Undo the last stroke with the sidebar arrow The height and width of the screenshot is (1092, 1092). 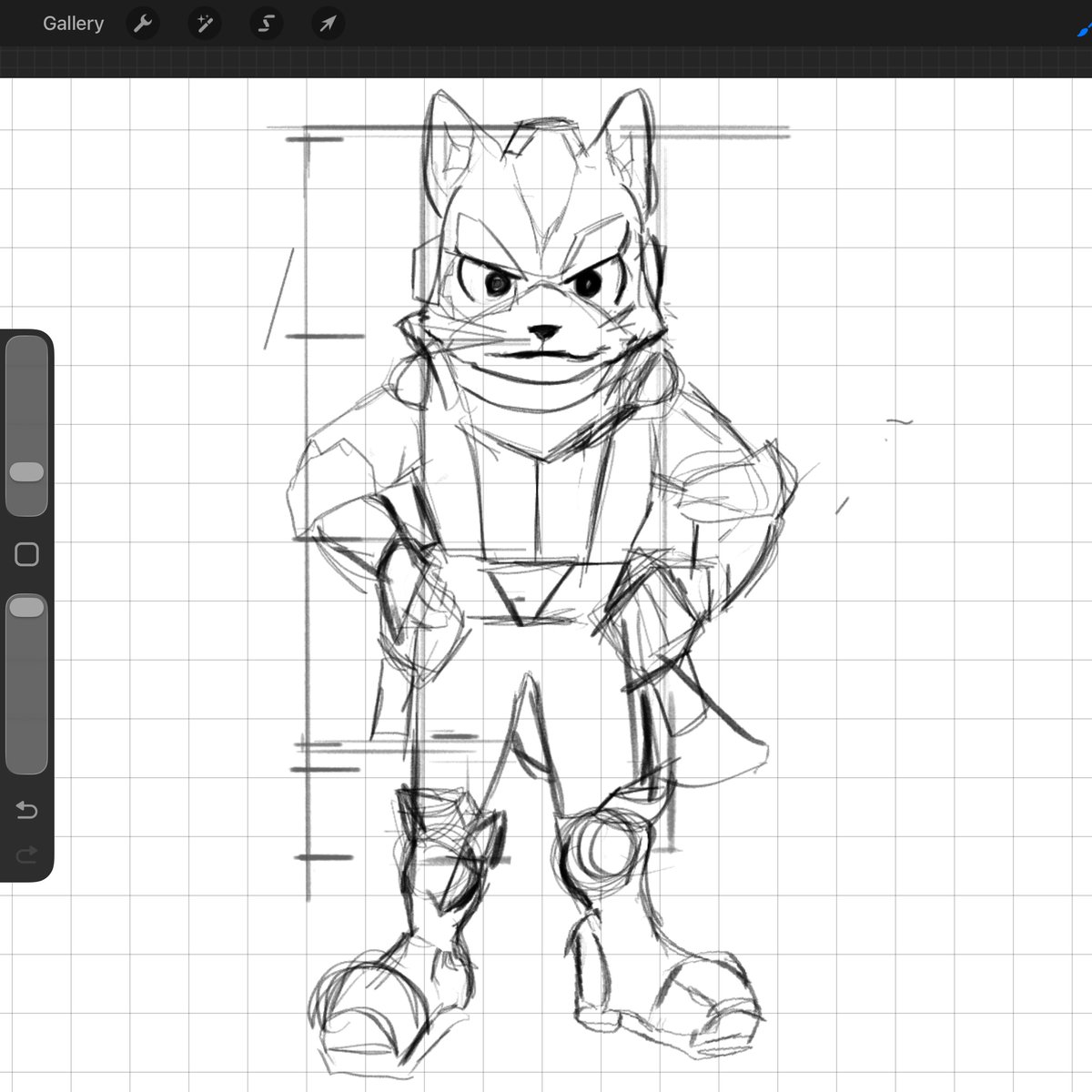(x=26, y=809)
